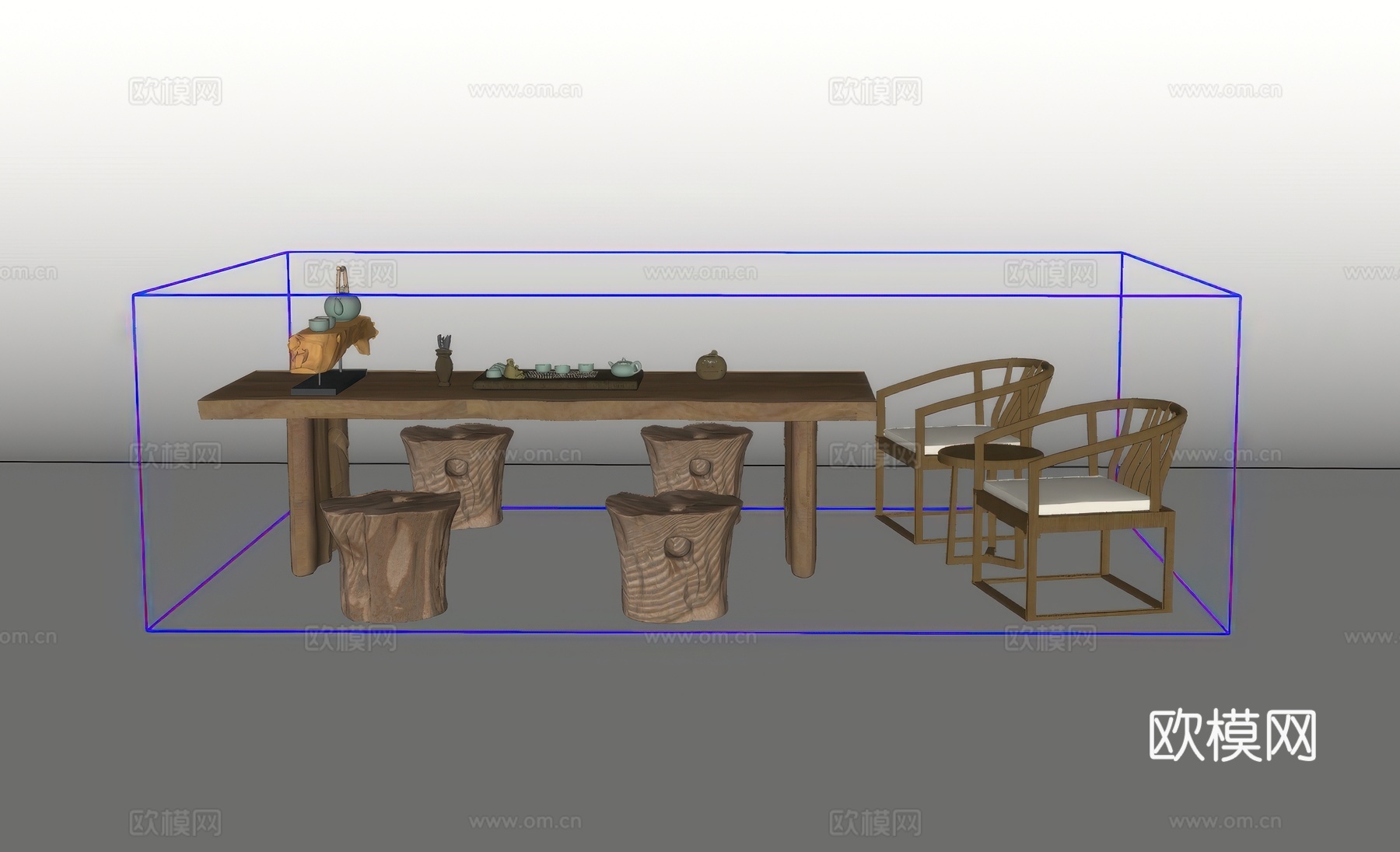Select the tea tray with cups

tap(558, 376)
